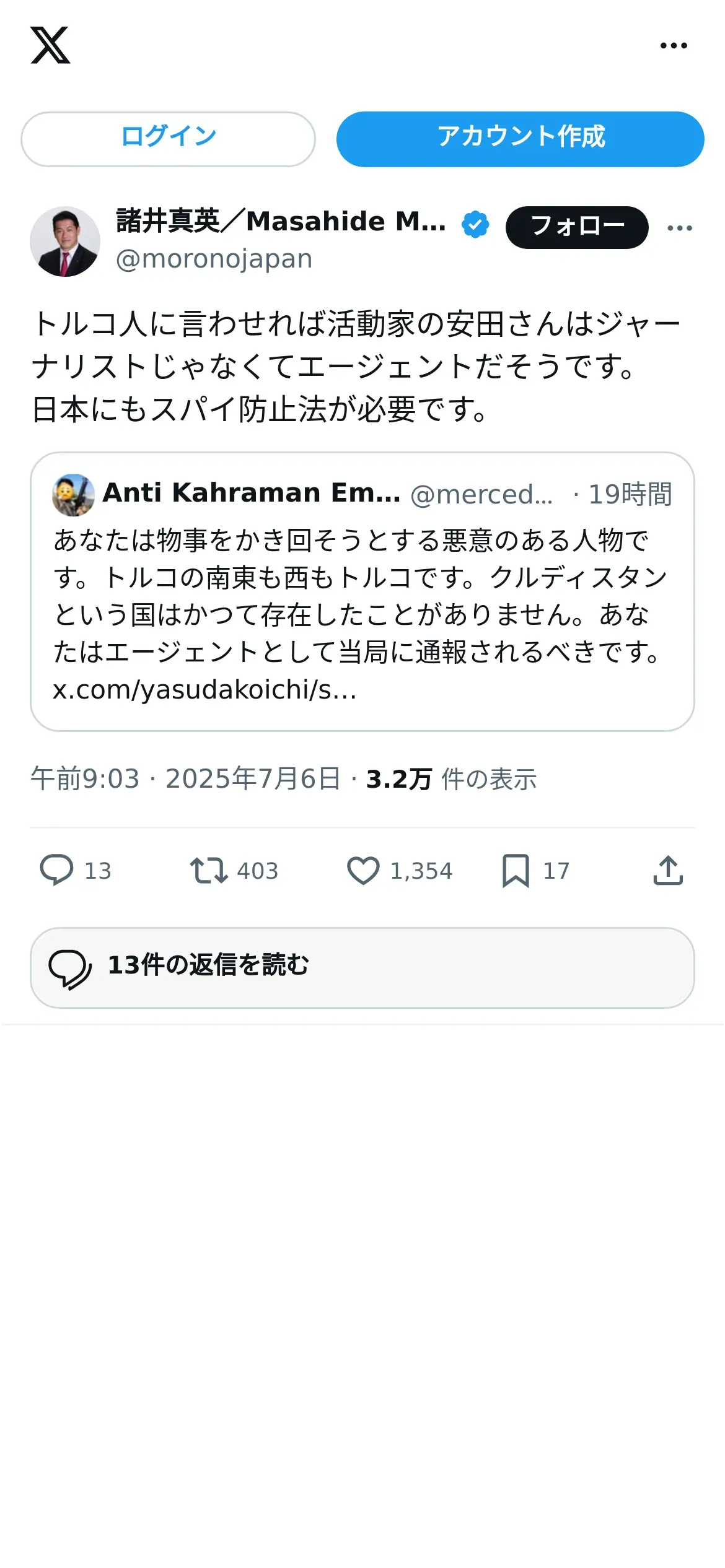Viewport: 725px width, 1568px height.
Task: Open the quoted post by Anti Kahraman
Action: [x=362, y=595]
